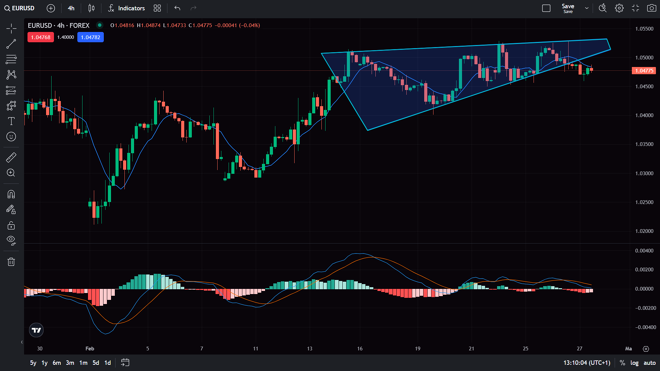Open time axis settings circle icon
The width and height of the screenshot is (660, 371).
(646, 349)
